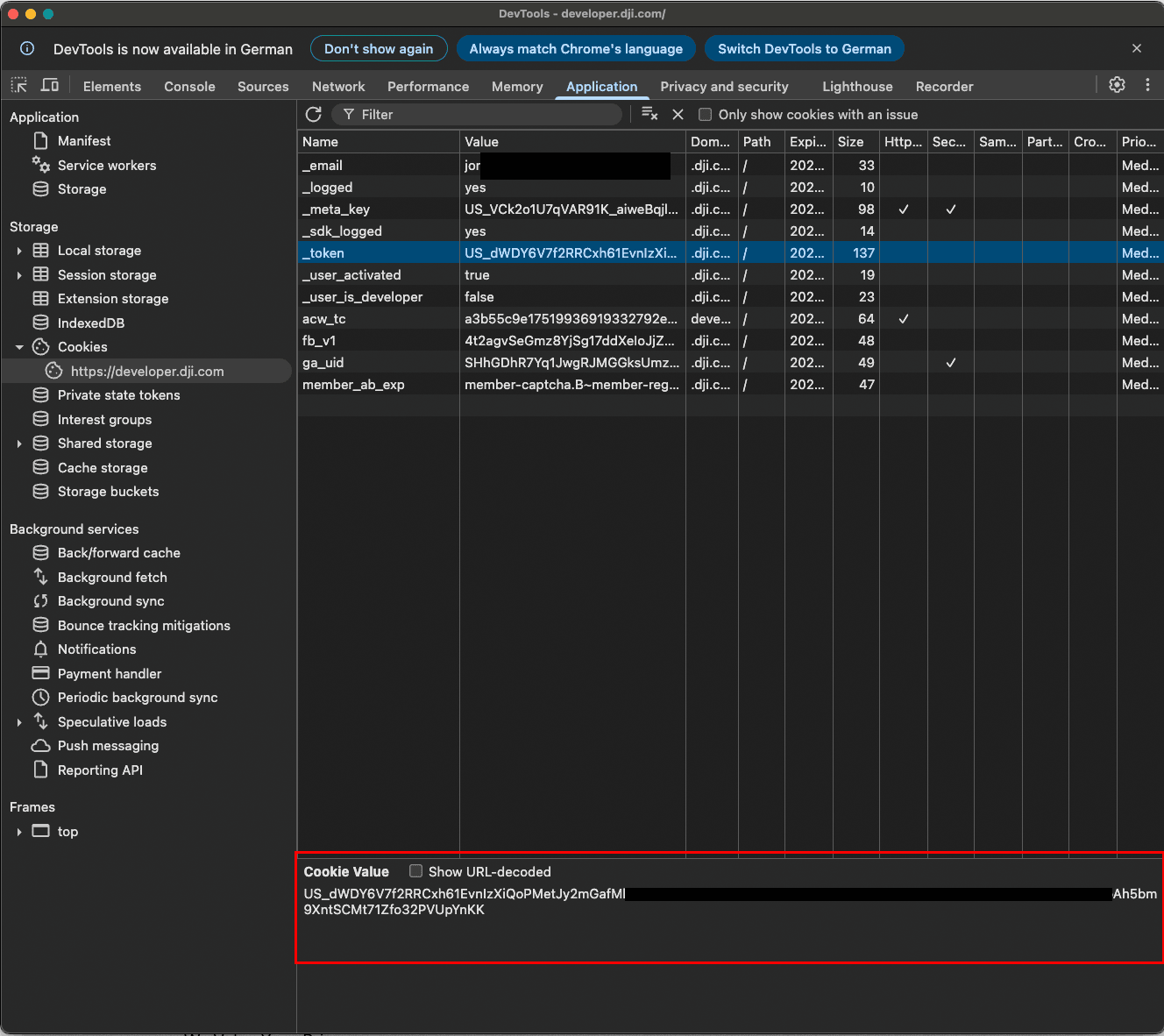This screenshot has width=1164, height=1036.
Task: Expand the top frame item
Action: pos(19,832)
